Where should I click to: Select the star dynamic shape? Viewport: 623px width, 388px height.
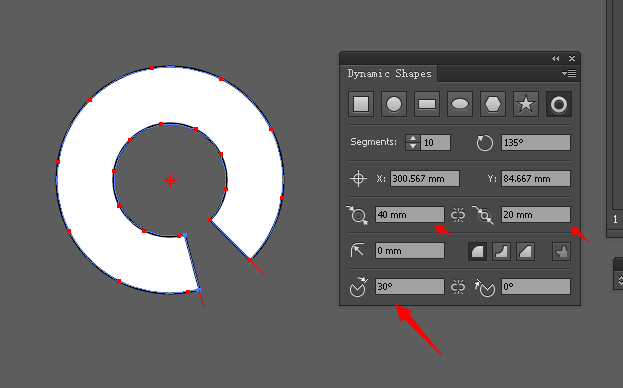click(x=526, y=104)
